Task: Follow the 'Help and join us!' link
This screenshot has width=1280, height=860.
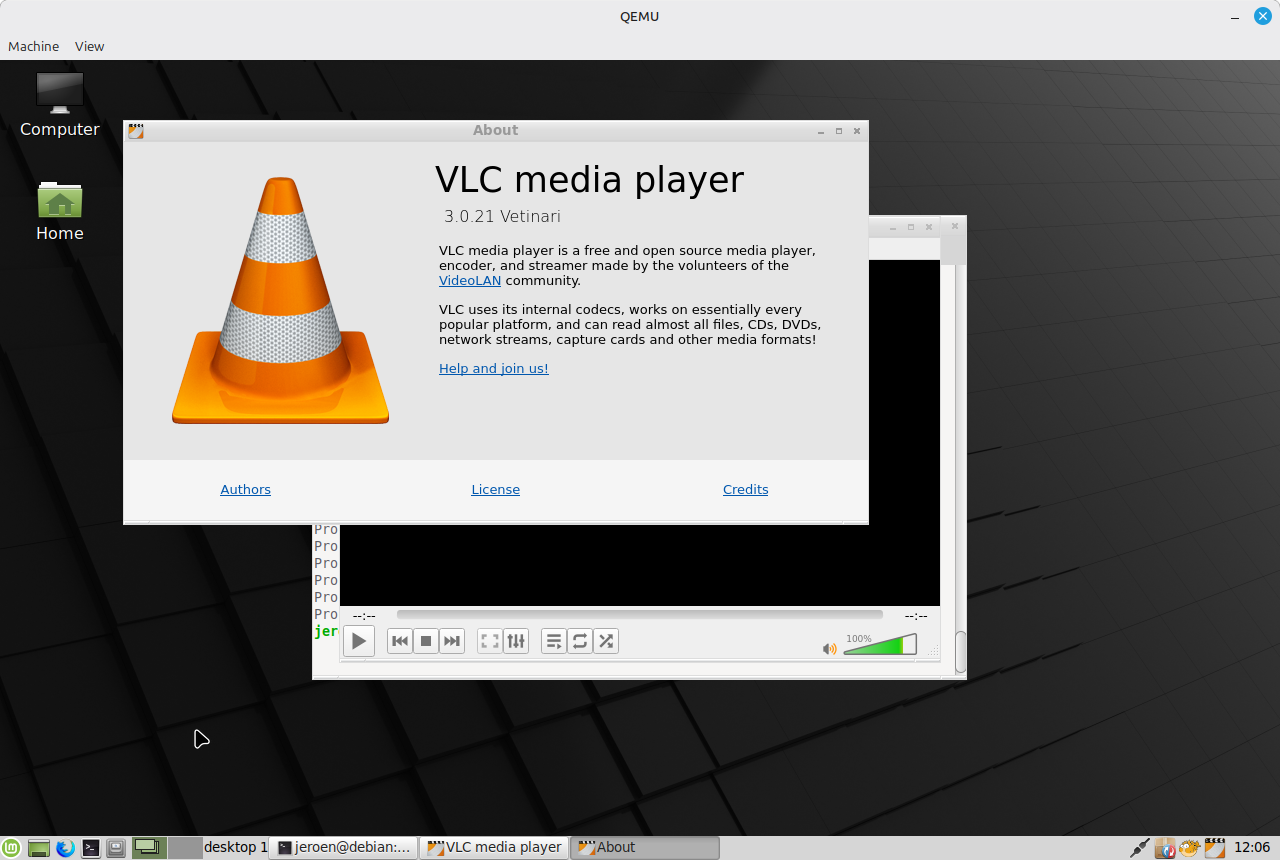Action: point(494,369)
